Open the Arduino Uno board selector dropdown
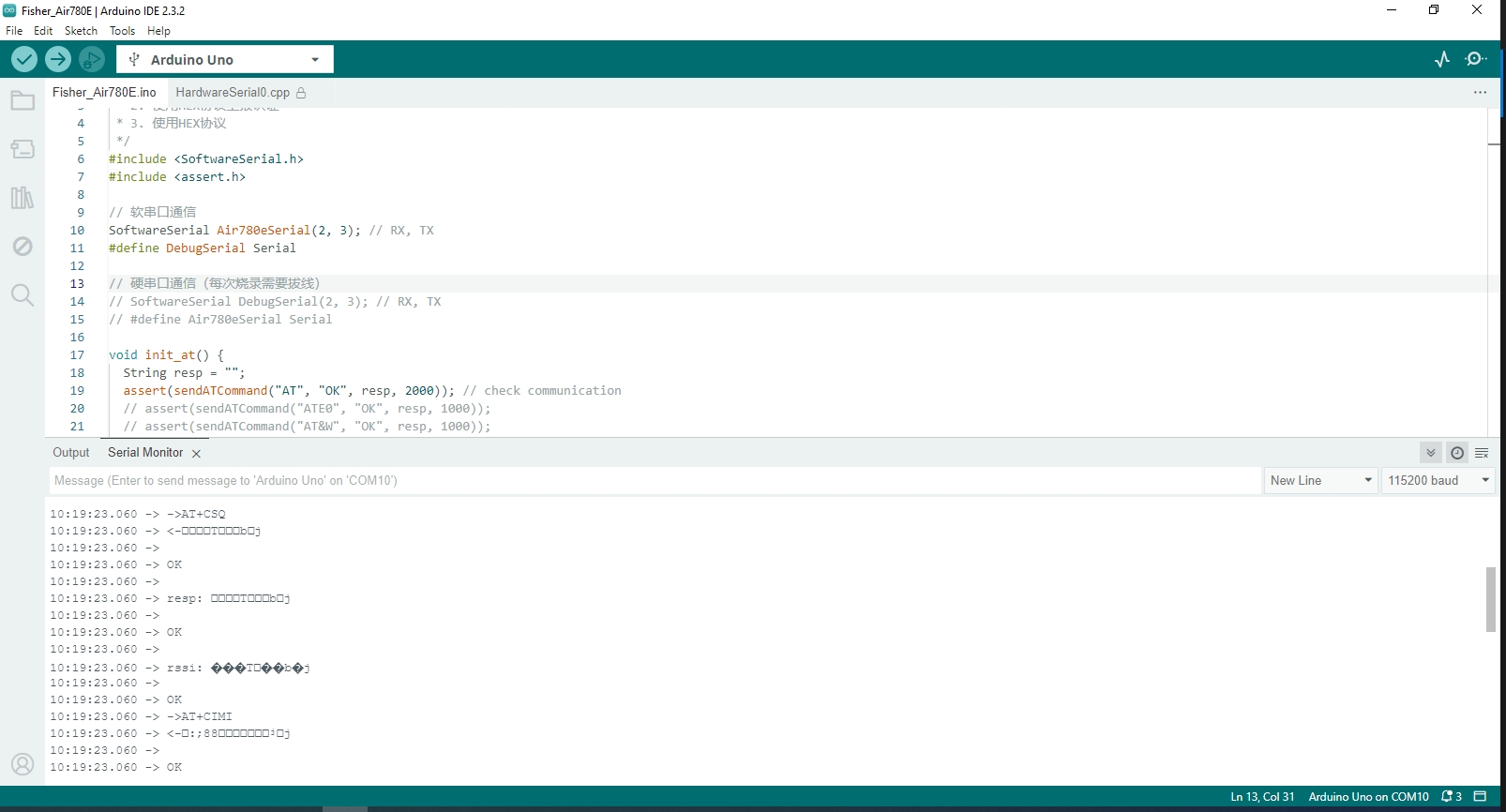The height and width of the screenshot is (812, 1506). pyautogui.click(x=225, y=59)
